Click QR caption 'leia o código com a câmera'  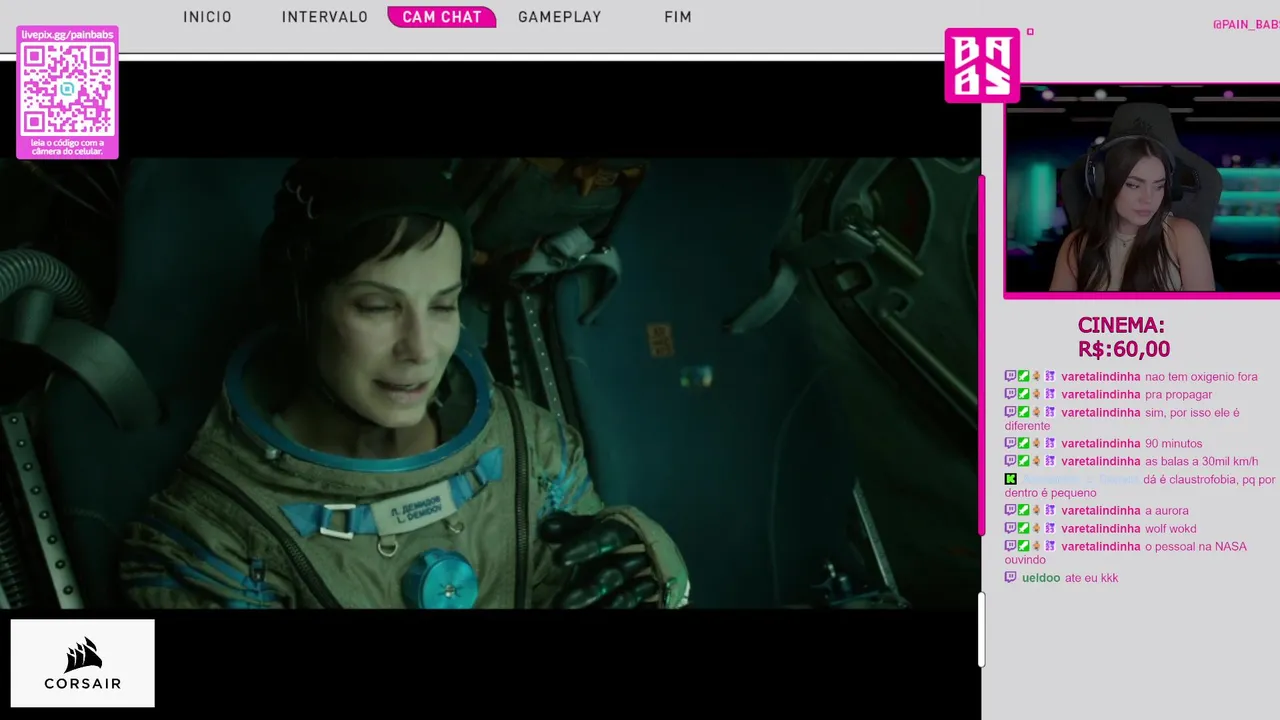pos(67,146)
